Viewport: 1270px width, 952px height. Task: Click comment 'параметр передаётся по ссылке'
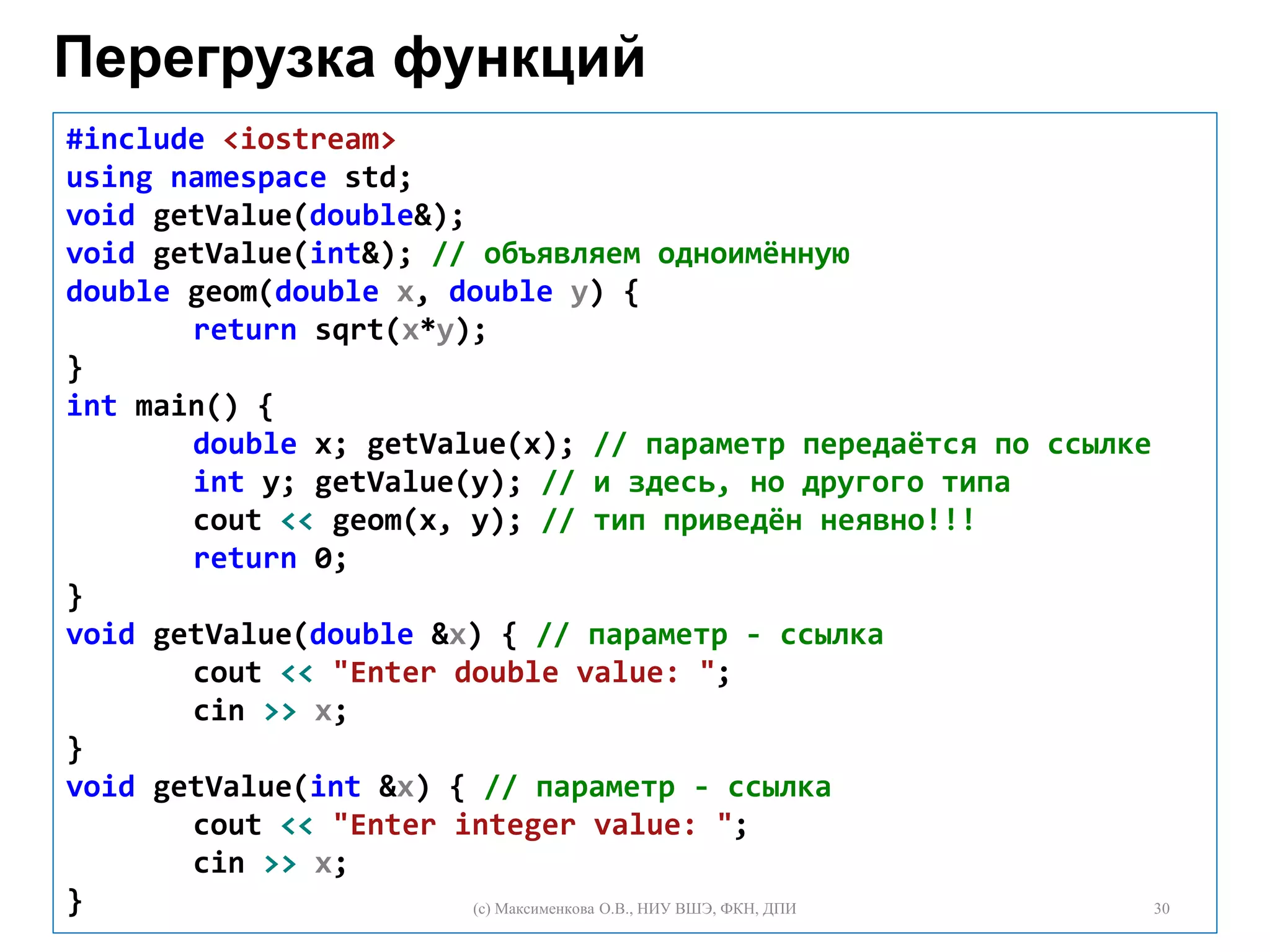pos(897,444)
